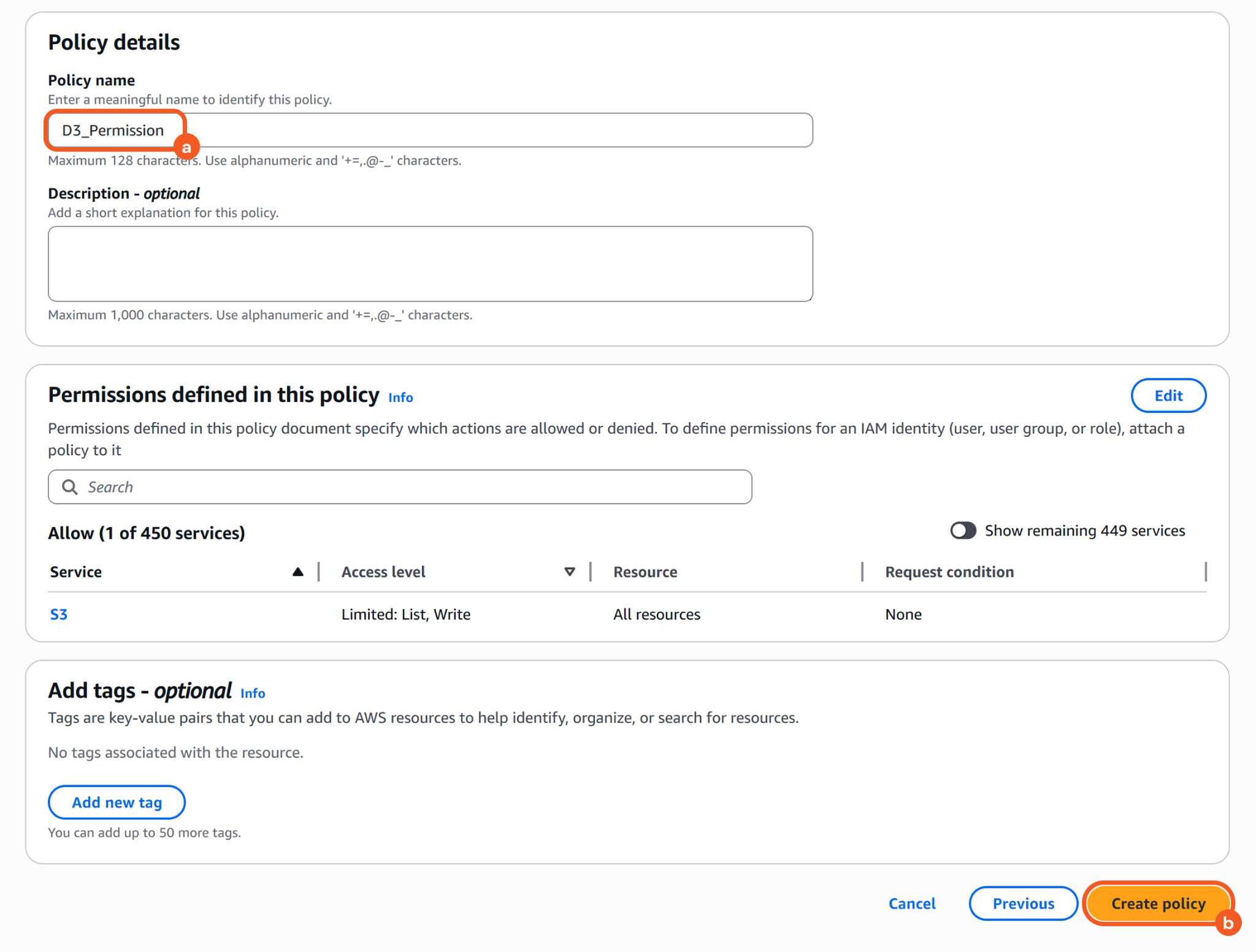Open the S3 service link
Viewport: 1256px width, 952px height.
coord(59,614)
